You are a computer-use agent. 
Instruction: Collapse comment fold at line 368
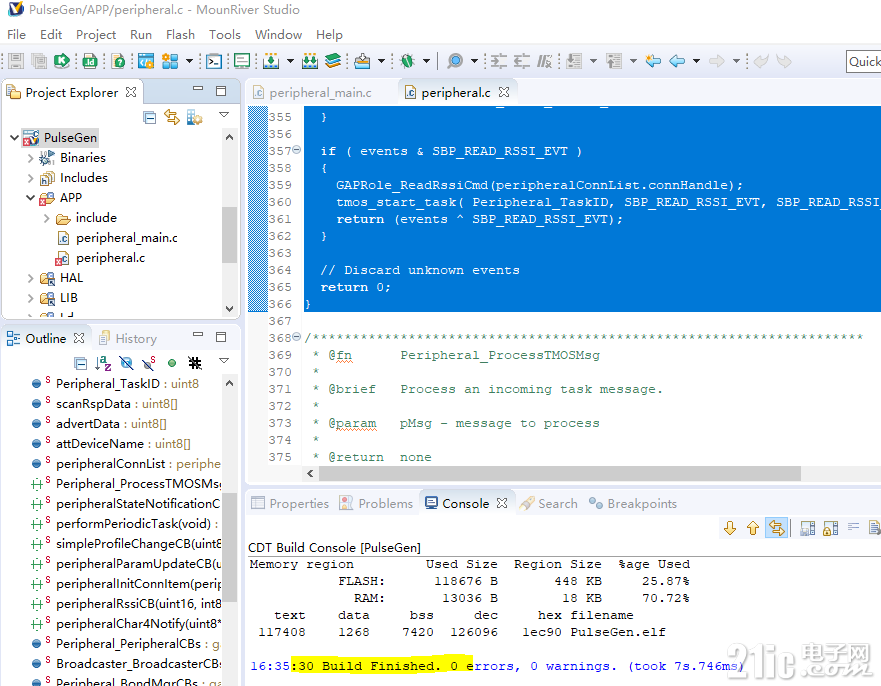coord(296,337)
